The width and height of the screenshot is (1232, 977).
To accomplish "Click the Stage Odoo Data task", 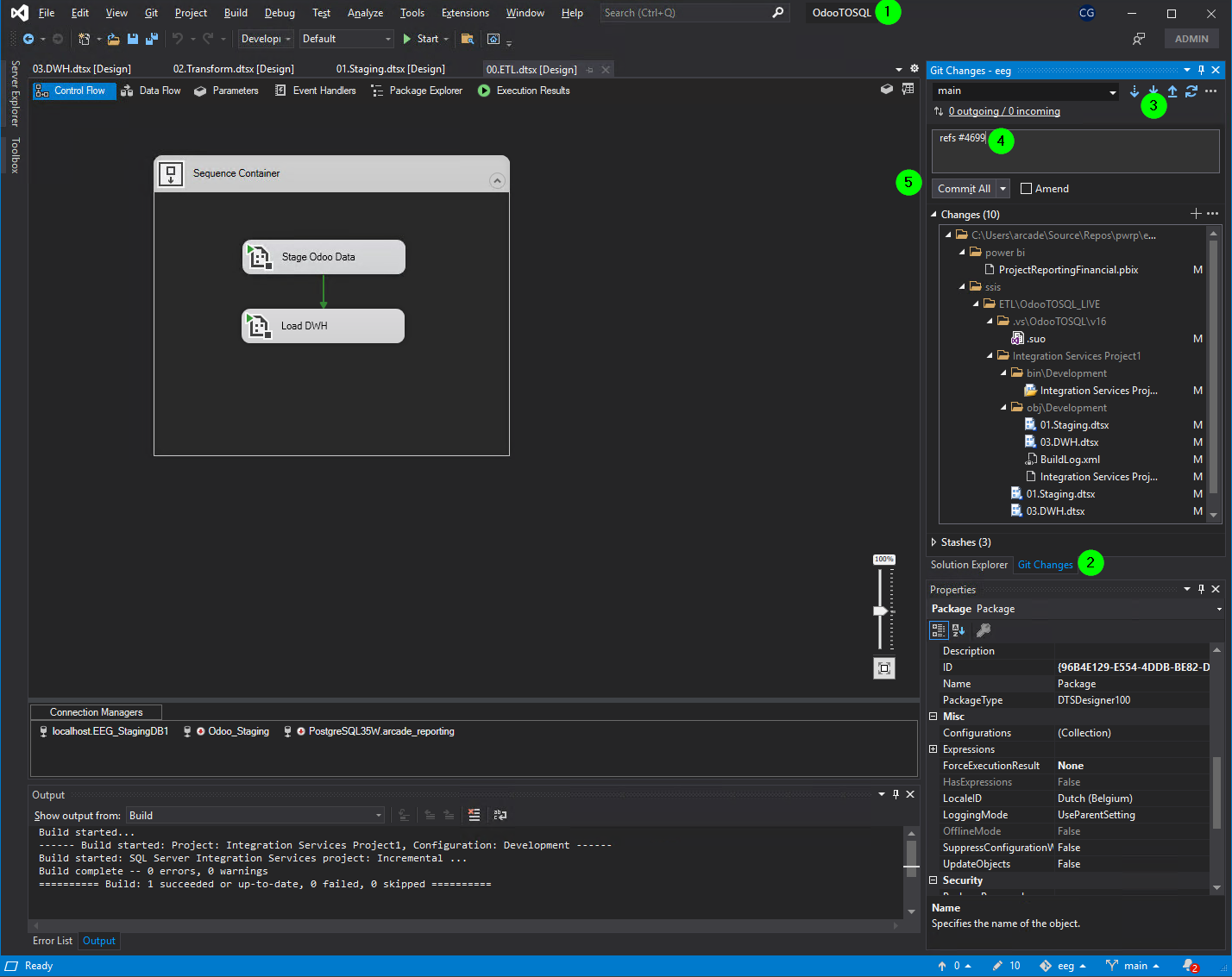I will point(324,257).
